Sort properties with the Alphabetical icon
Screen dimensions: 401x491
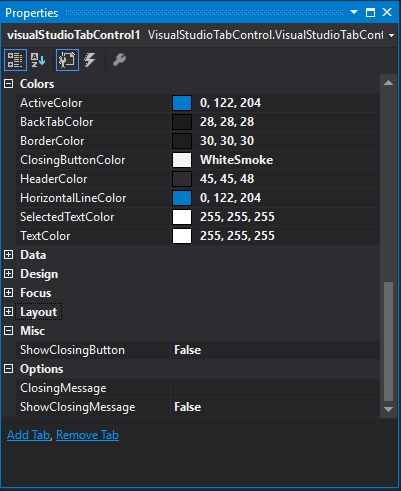tap(38, 60)
